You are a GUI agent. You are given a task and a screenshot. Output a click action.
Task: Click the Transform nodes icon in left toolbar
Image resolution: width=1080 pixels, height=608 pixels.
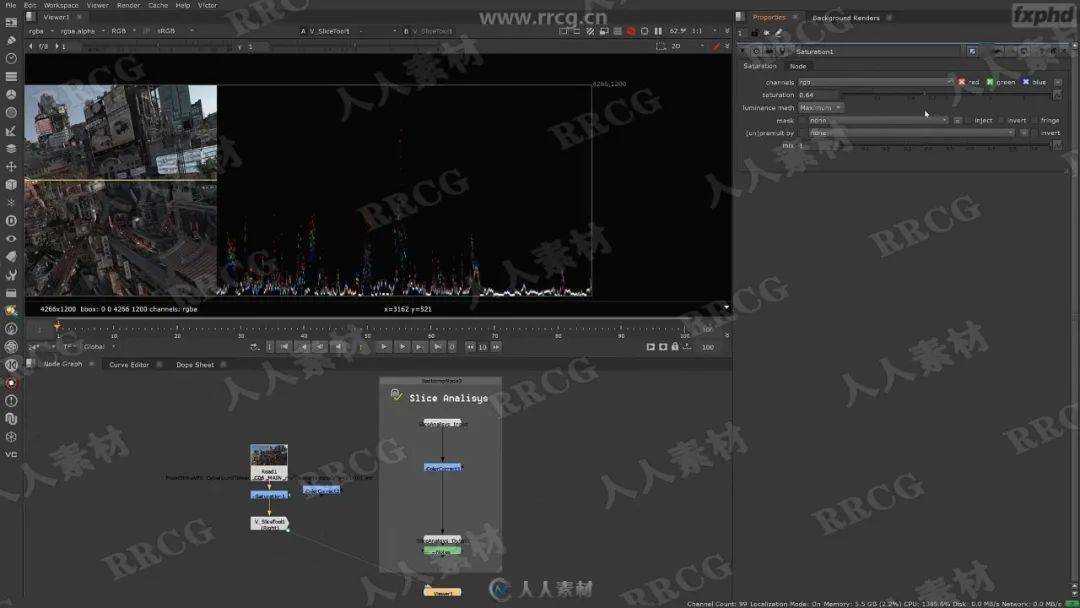[11, 166]
